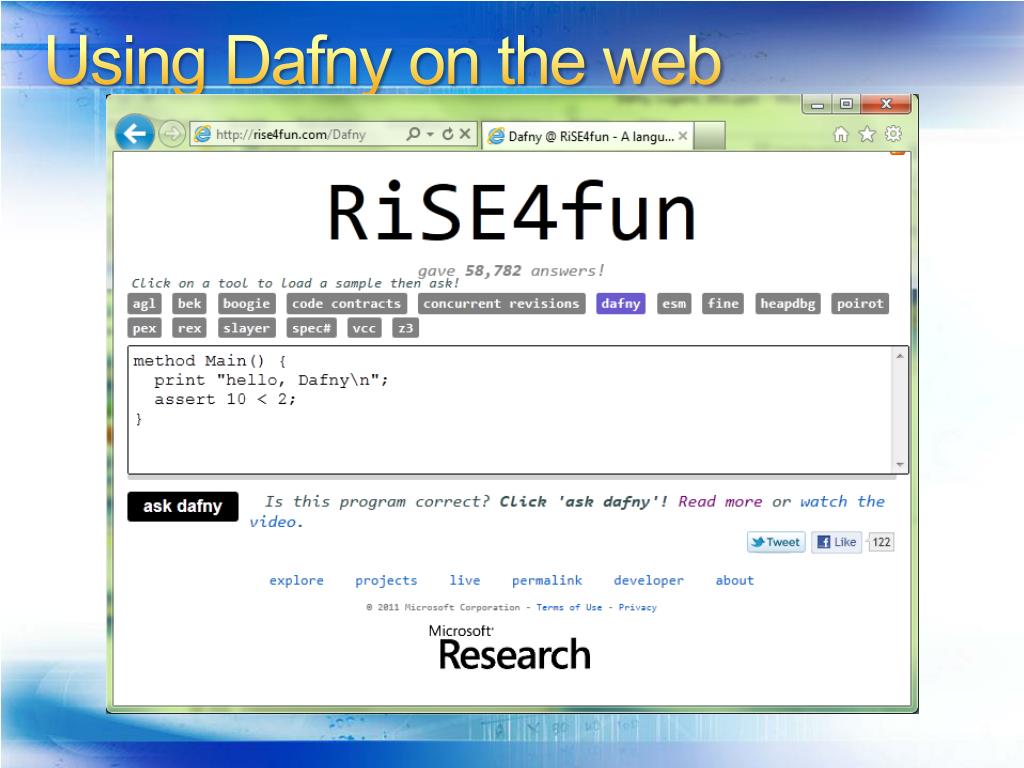
Task: Click the 'assert 10 < 2;' code line
Action: [225, 399]
